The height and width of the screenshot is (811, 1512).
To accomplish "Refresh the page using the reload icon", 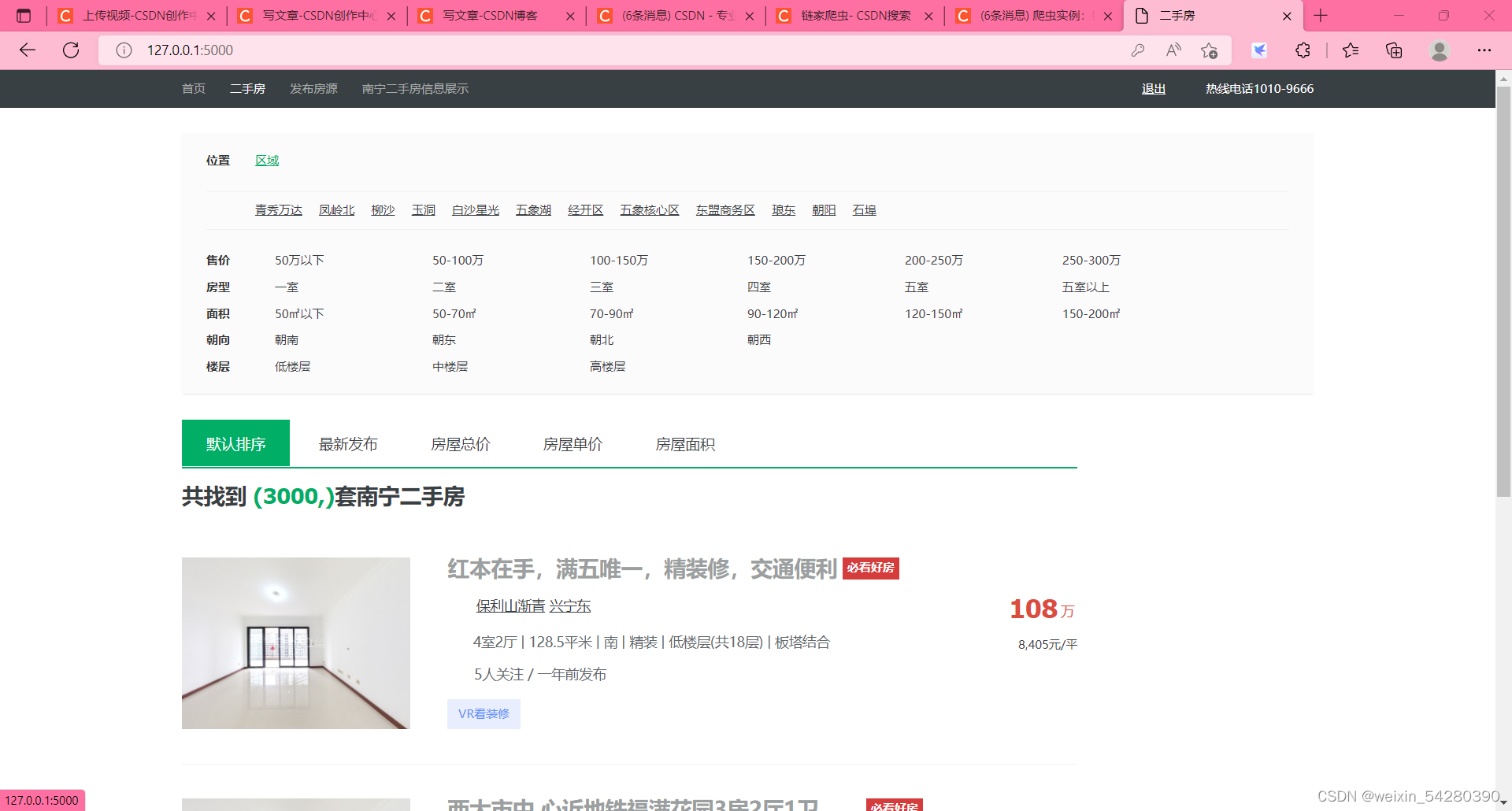I will tap(71, 50).
